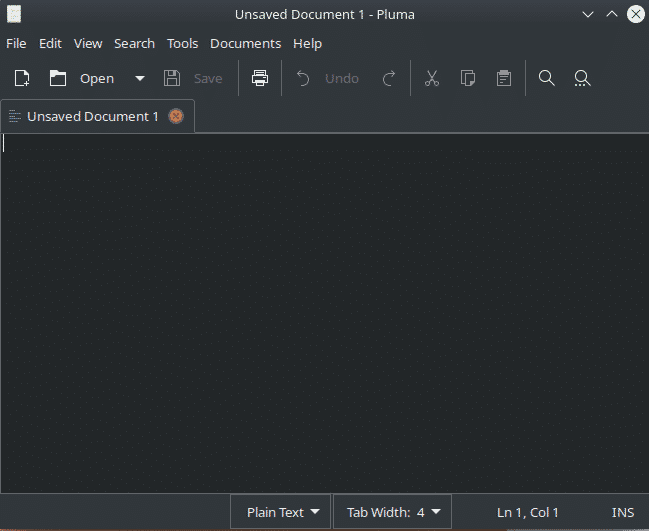Click the Redo arrow icon
This screenshot has height=531, width=649.
(389, 78)
